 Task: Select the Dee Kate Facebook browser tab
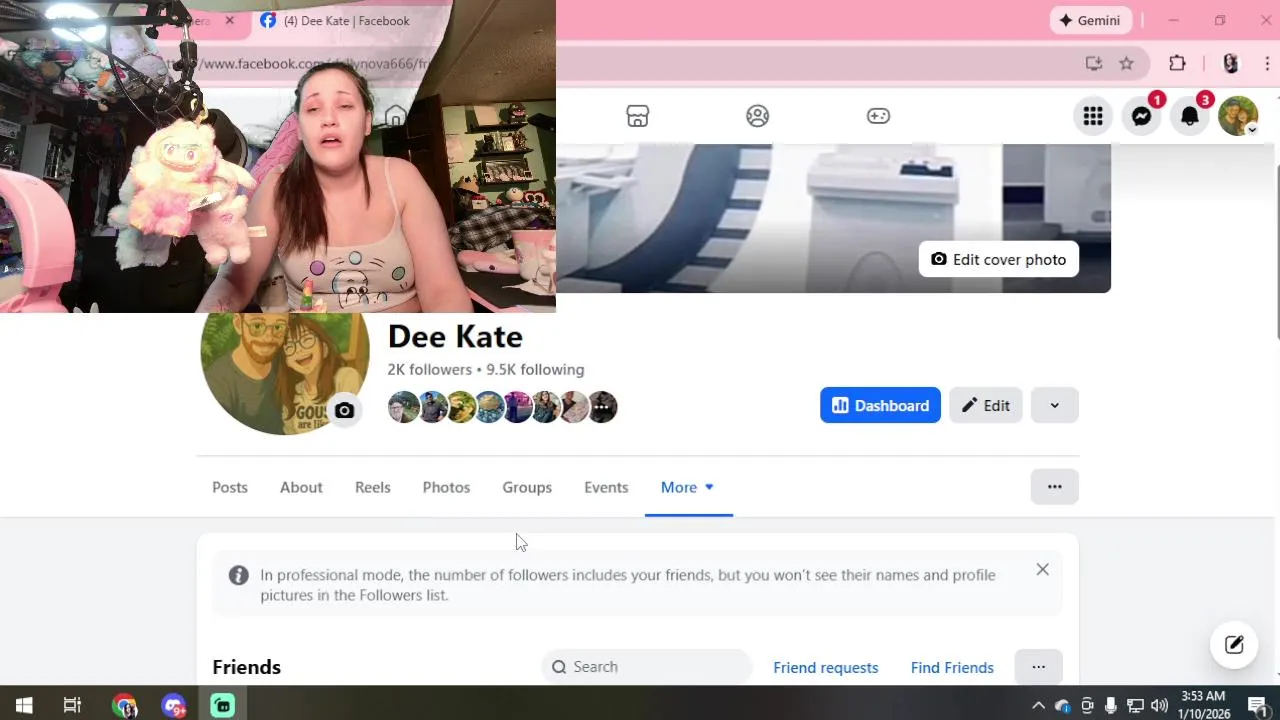(345, 21)
